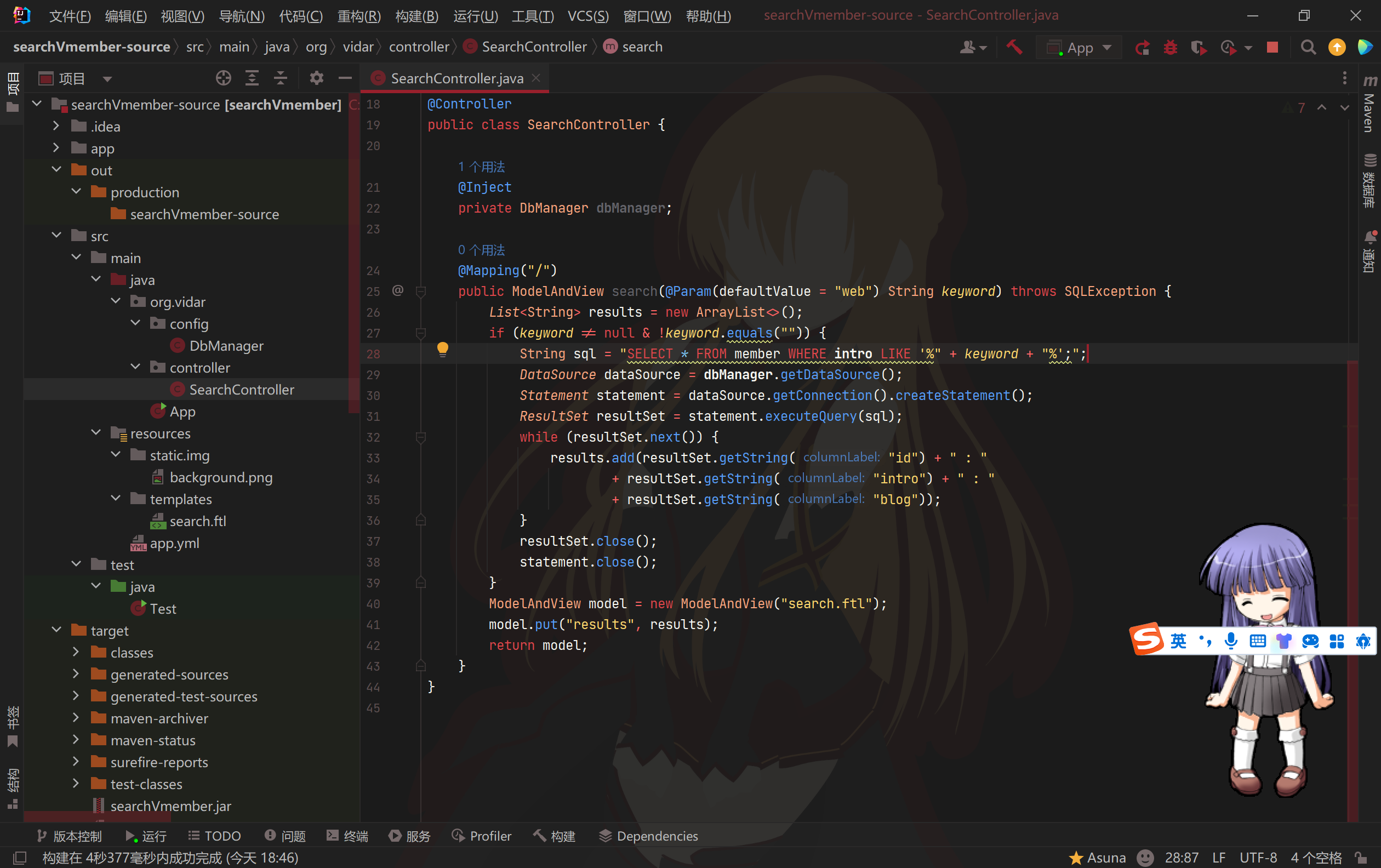Screen dimensions: 1381x868
Task: Expand all in project tree
Action: pos(252,78)
